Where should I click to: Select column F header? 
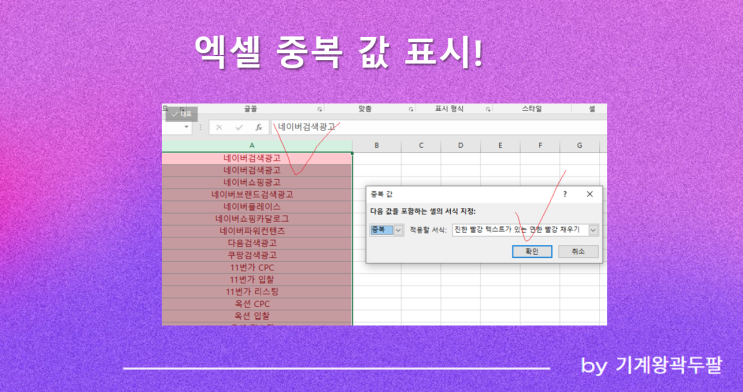pyautogui.click(x=540, y=146)
